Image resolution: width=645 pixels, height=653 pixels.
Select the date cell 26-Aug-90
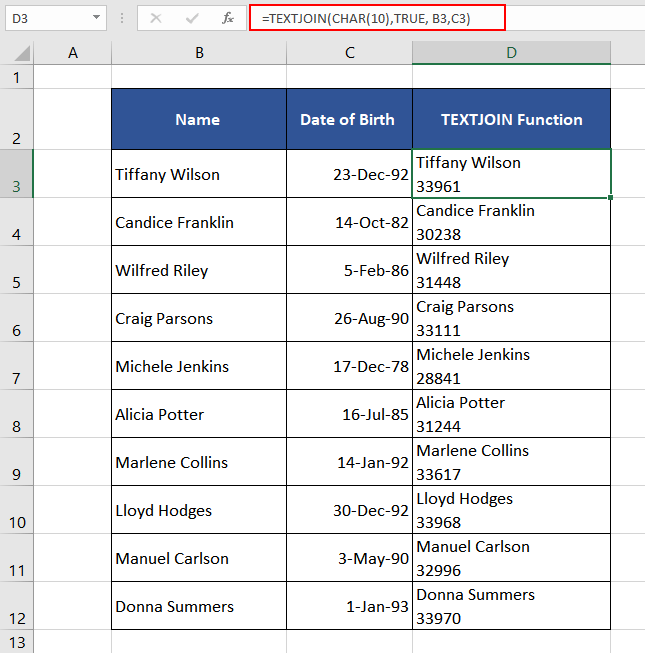tap(348, 318)
